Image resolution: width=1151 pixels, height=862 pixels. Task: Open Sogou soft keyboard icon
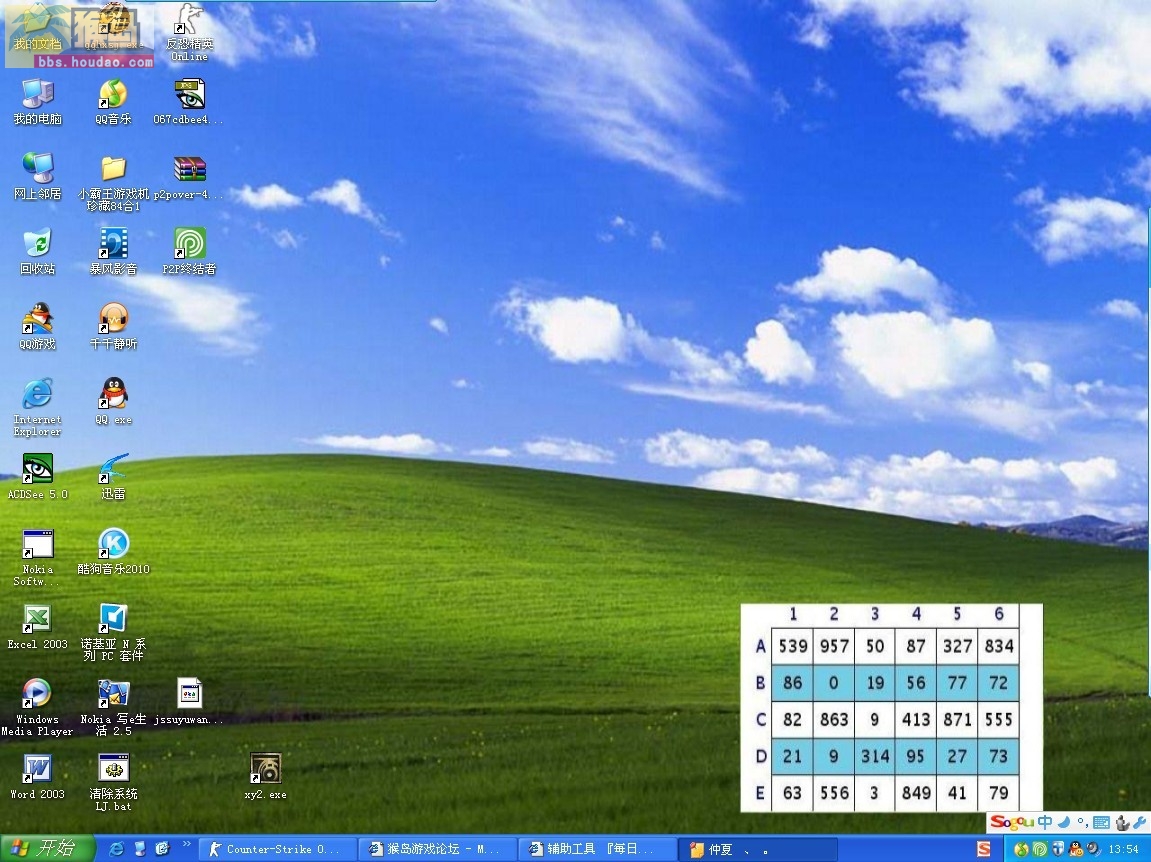1101,822
